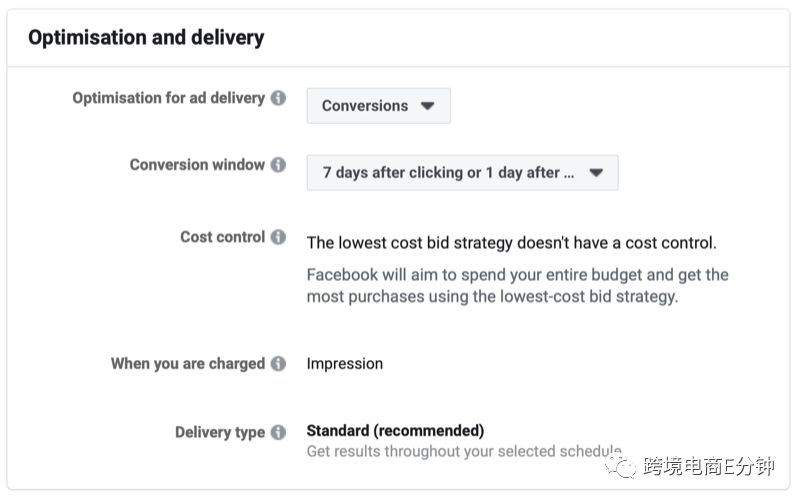
Task: Click Standard (recommended) delivery type
Action: 395,431
